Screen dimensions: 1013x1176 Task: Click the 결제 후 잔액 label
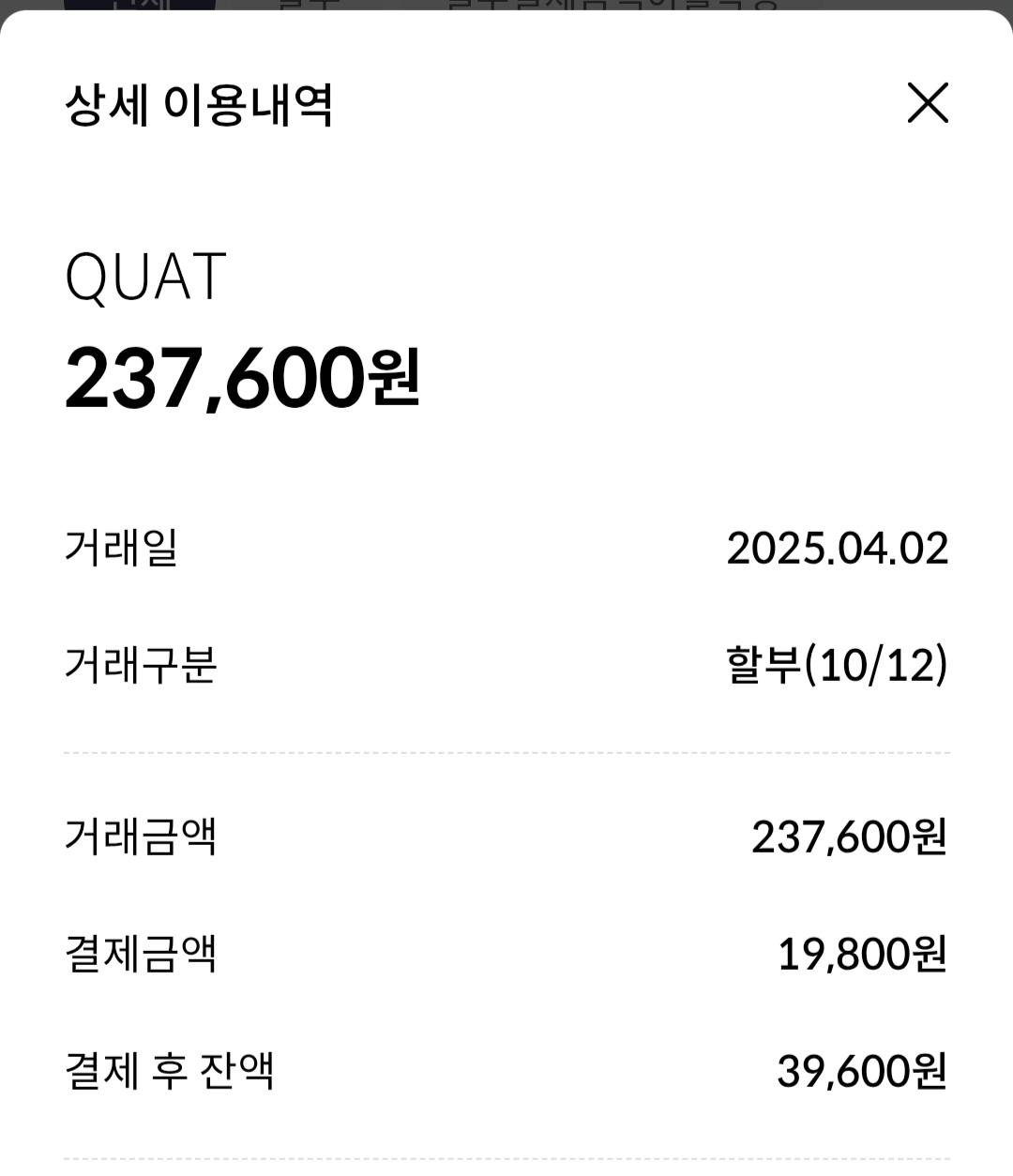(x=169, y=1070)
